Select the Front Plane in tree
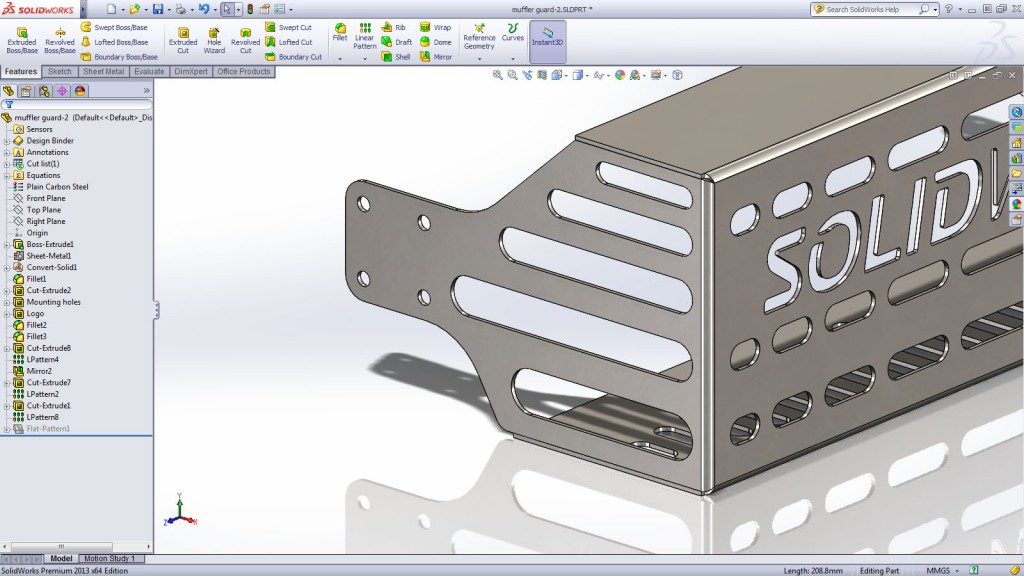This screenshot has width=1024, height=576. pyautogui.click(x=39, y=199)
